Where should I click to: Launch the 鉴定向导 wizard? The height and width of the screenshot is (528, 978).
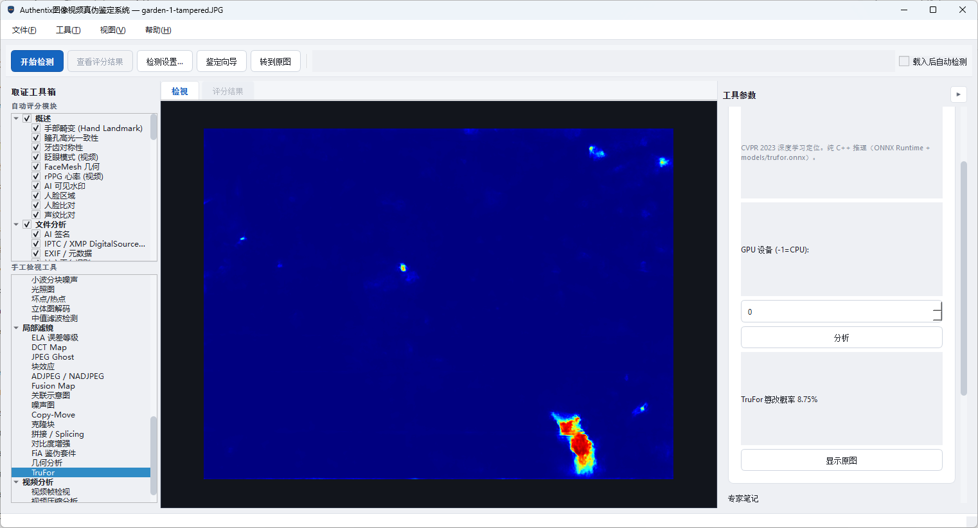point(221,61)
